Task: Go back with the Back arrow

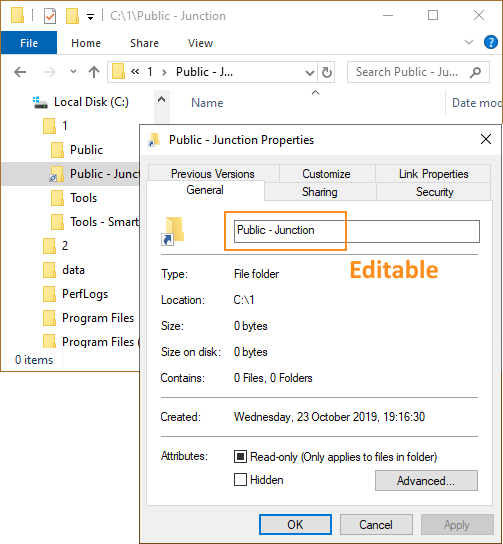Action: pos(20,72)
